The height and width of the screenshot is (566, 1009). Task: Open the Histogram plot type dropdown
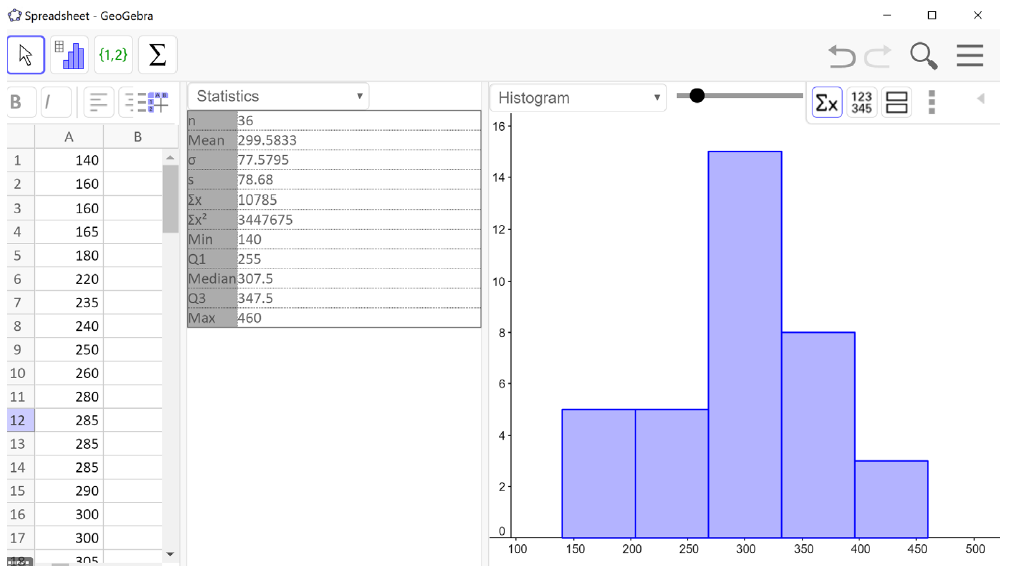578,98
